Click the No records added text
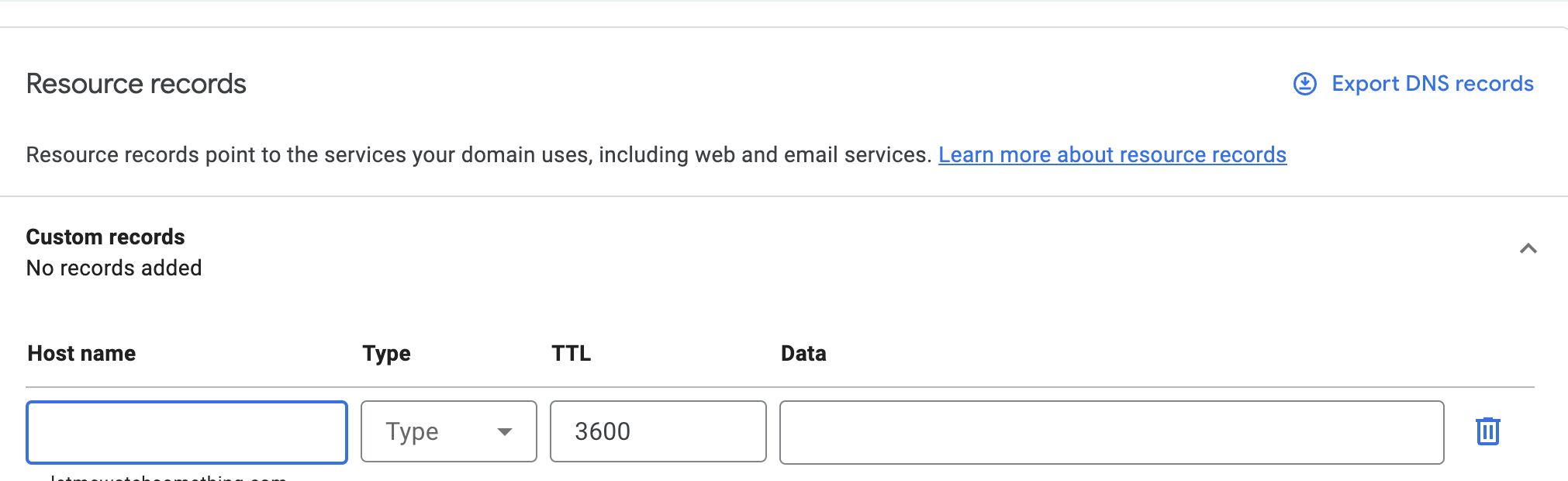The height and width of the screenshot is (481, 1568). (114, 268)
